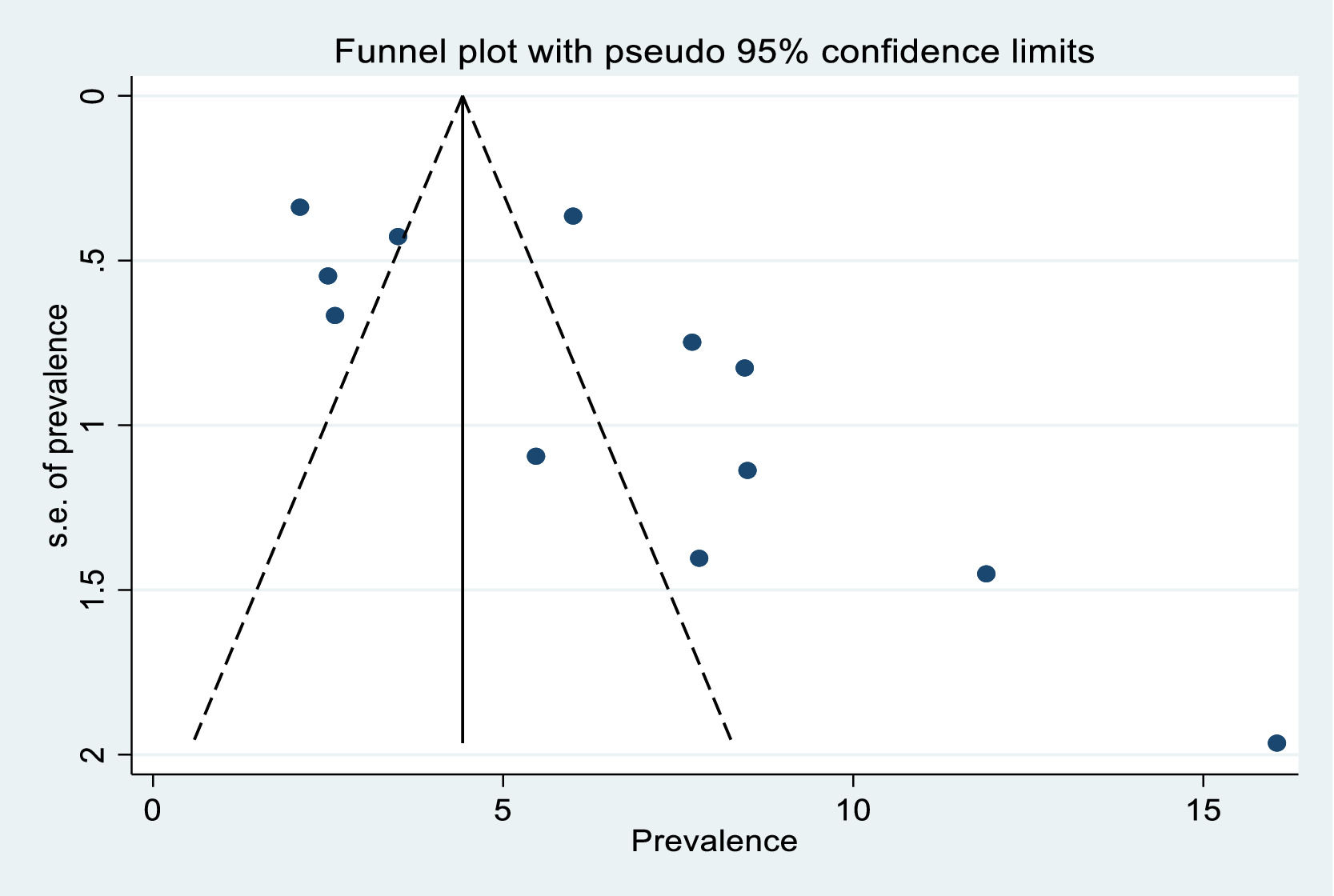Select the data point at s.e. 1.4

[x=699, y=558]
